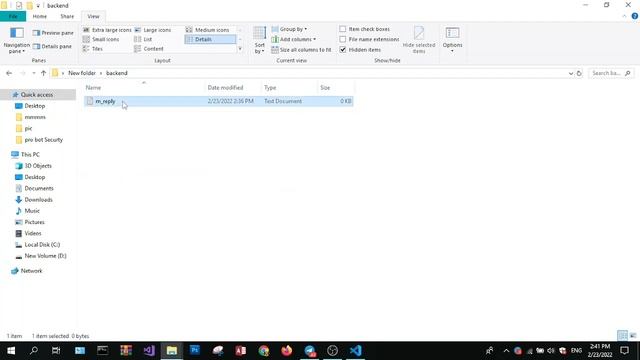640x360 pixels.
Task: Click Size all columns to fit
Action: 301,50
